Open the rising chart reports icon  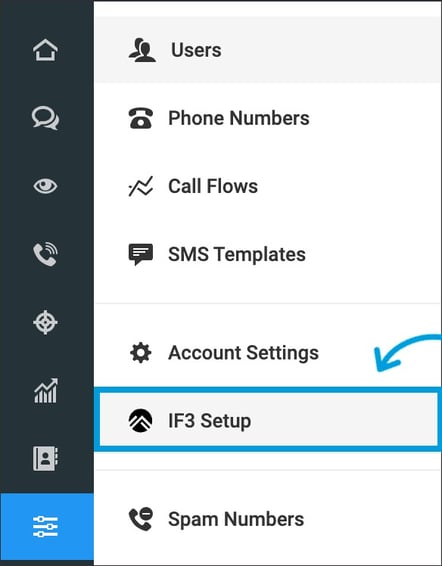(x=45, y=391)
